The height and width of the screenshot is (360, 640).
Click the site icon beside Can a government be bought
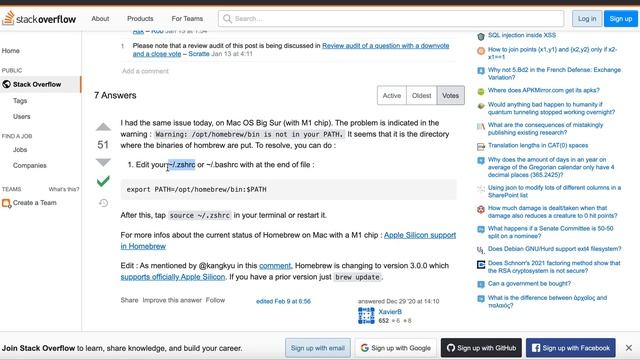pyautogui.click(x=481, y=284)
